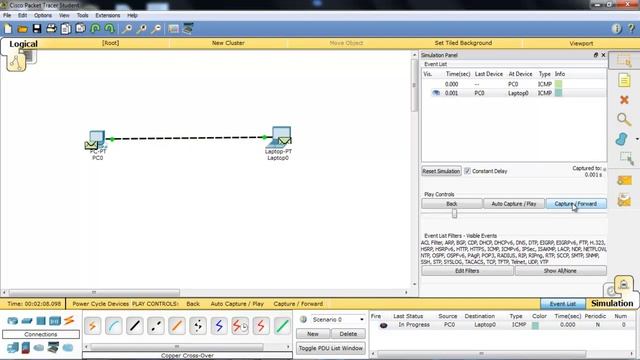Open the Extensions menu
The width and height of the screenshot is (640, 360).
coord(108,15)
